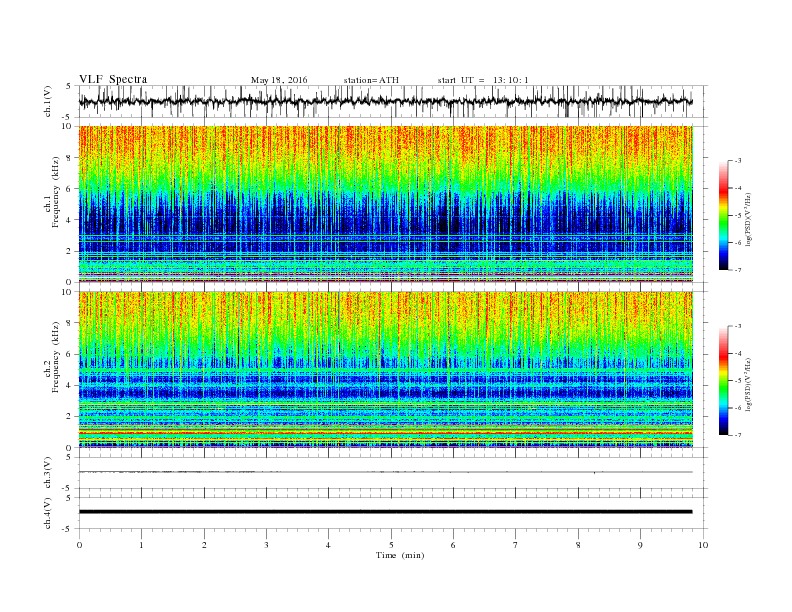The width and height of the screenshot is (792, 612).
Task: Click the time axis tick label "7"
Action: coord(516,545)
